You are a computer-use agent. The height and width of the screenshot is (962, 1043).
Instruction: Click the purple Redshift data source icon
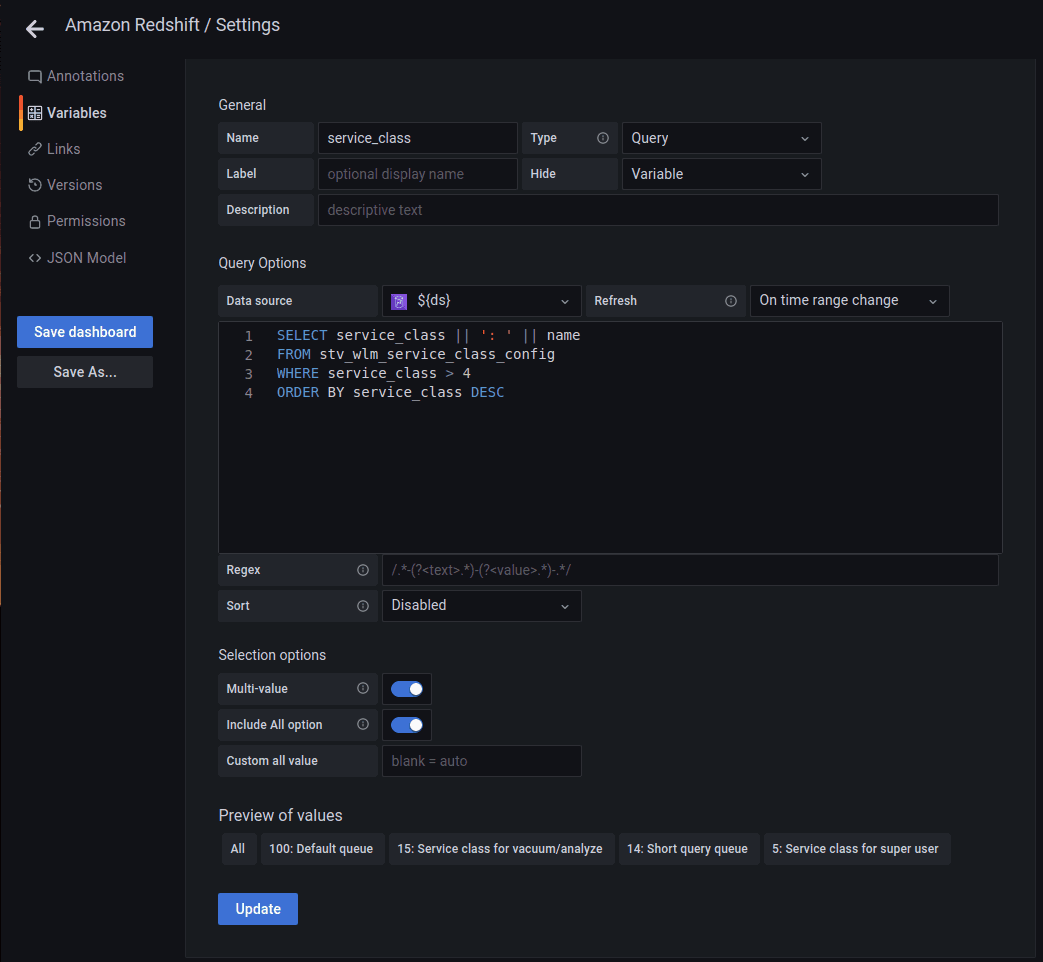click(x=399, y=301)
